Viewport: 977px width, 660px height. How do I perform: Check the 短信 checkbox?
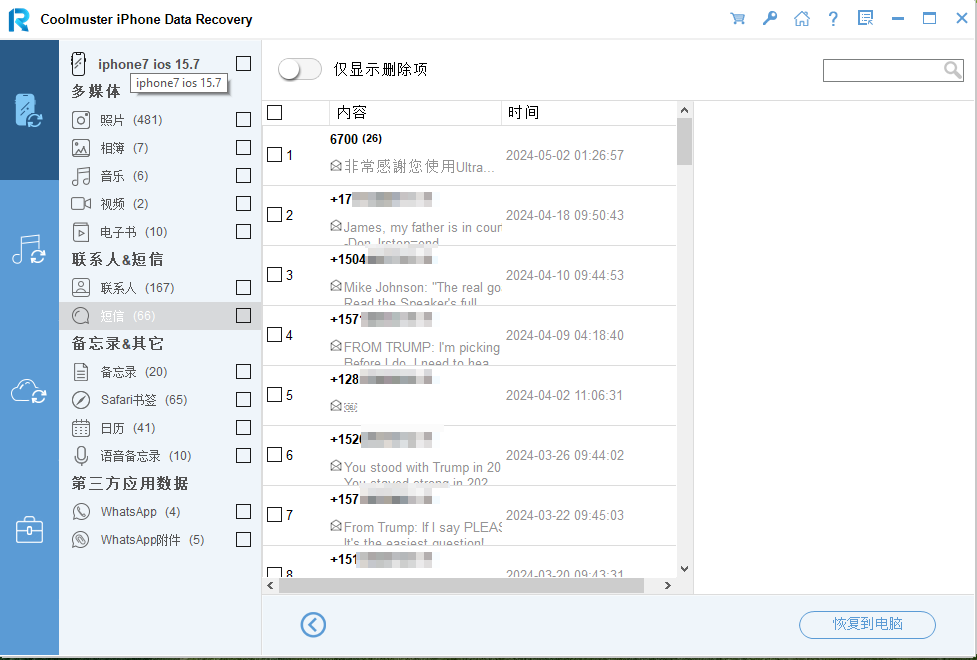pos(244,315)
